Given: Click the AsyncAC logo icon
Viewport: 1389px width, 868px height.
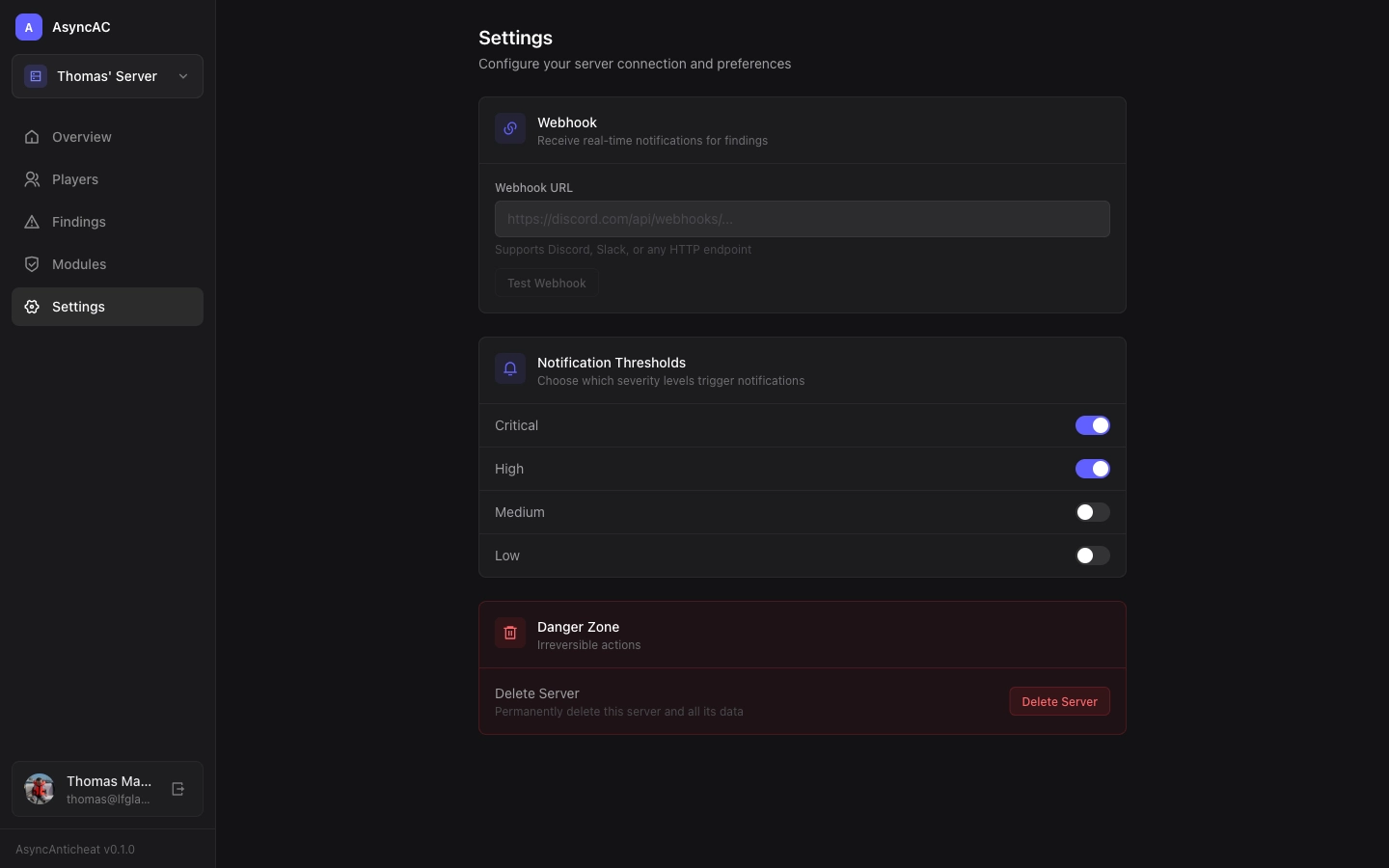Looking at the screenshot, I should tap(29, 27).
